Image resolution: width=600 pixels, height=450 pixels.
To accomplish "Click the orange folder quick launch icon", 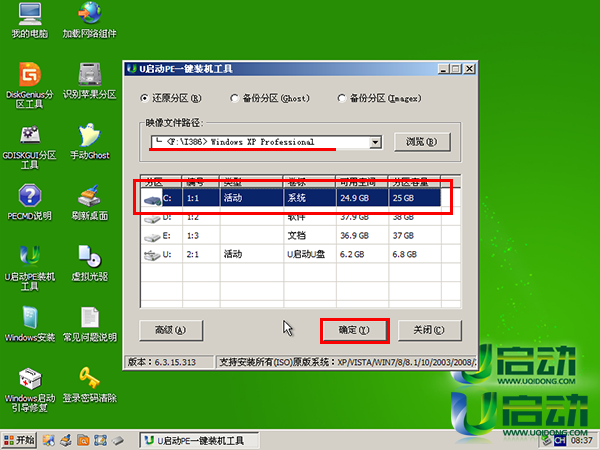I will (x=83, y=440).
